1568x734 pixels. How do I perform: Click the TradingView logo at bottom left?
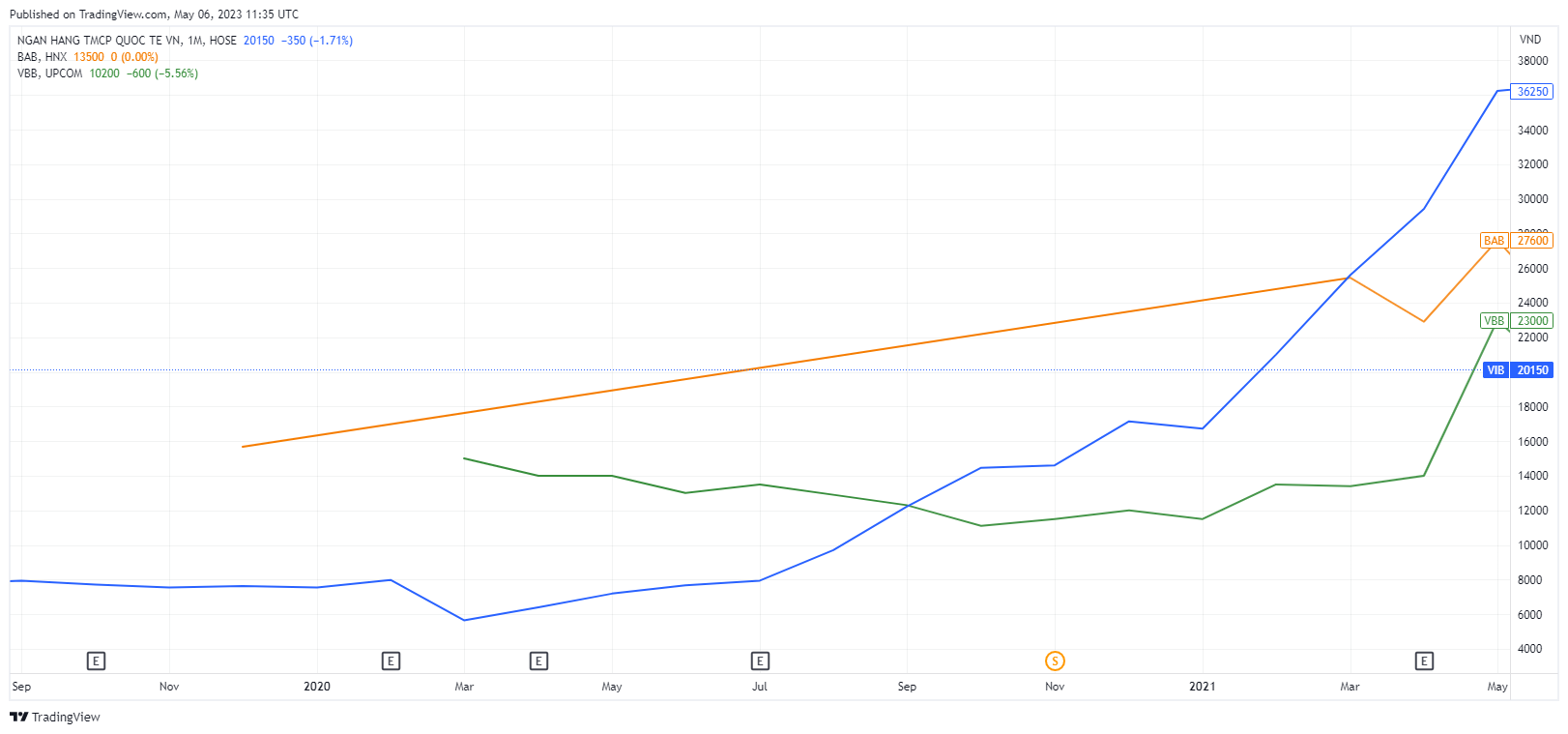tap(55, 717)
